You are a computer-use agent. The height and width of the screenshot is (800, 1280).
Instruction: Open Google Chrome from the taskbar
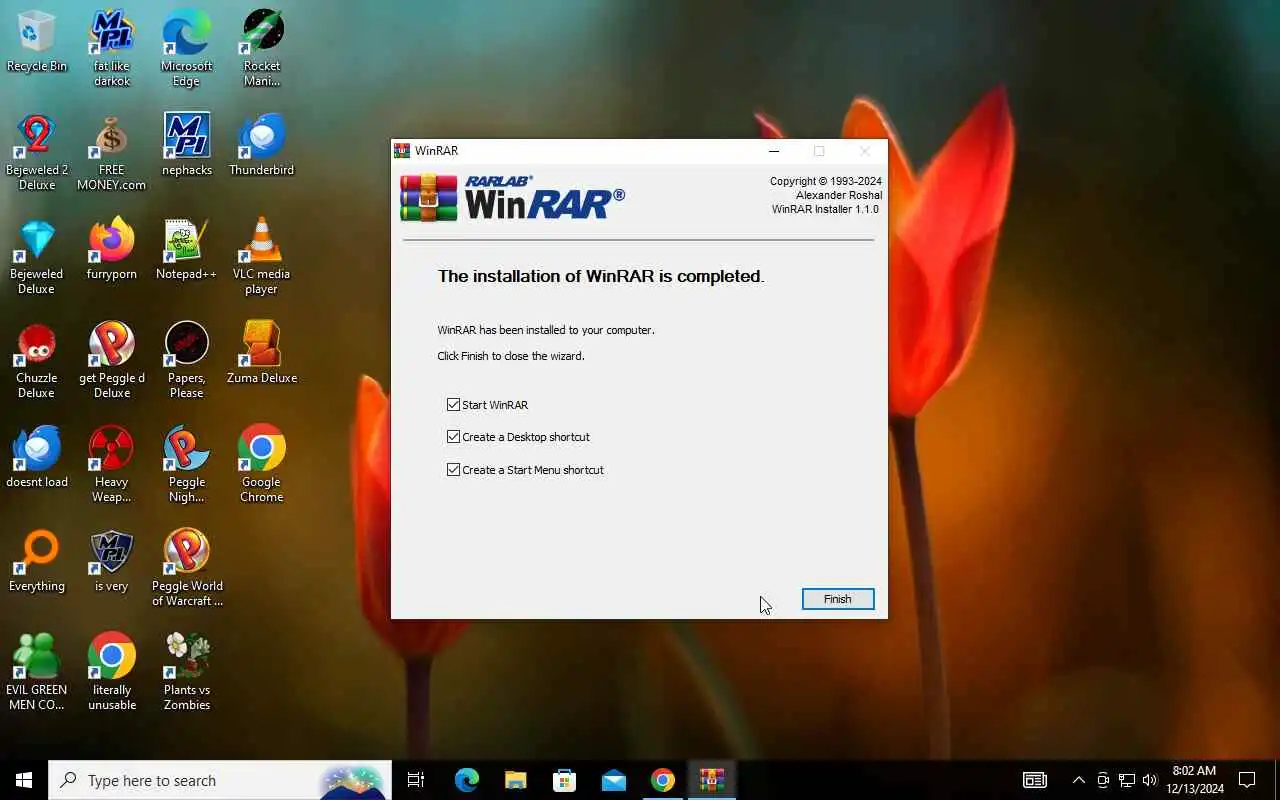pyautogui.click(x=662, y=780)
